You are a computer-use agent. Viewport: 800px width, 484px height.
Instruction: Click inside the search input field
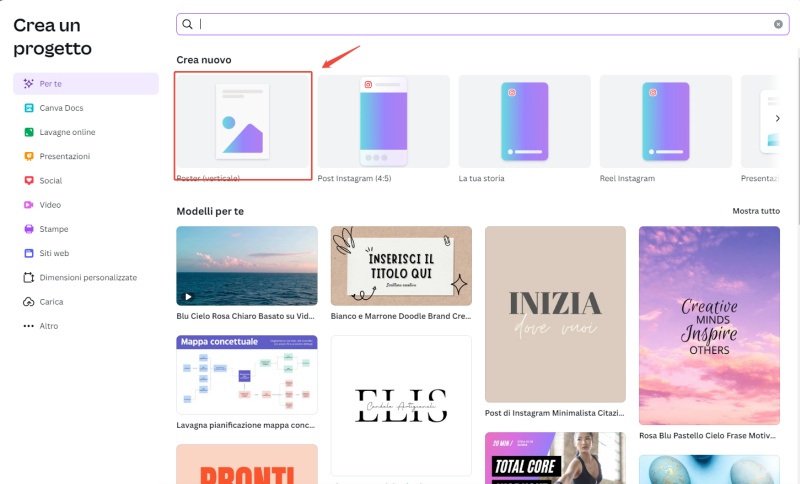click(480, 24)
